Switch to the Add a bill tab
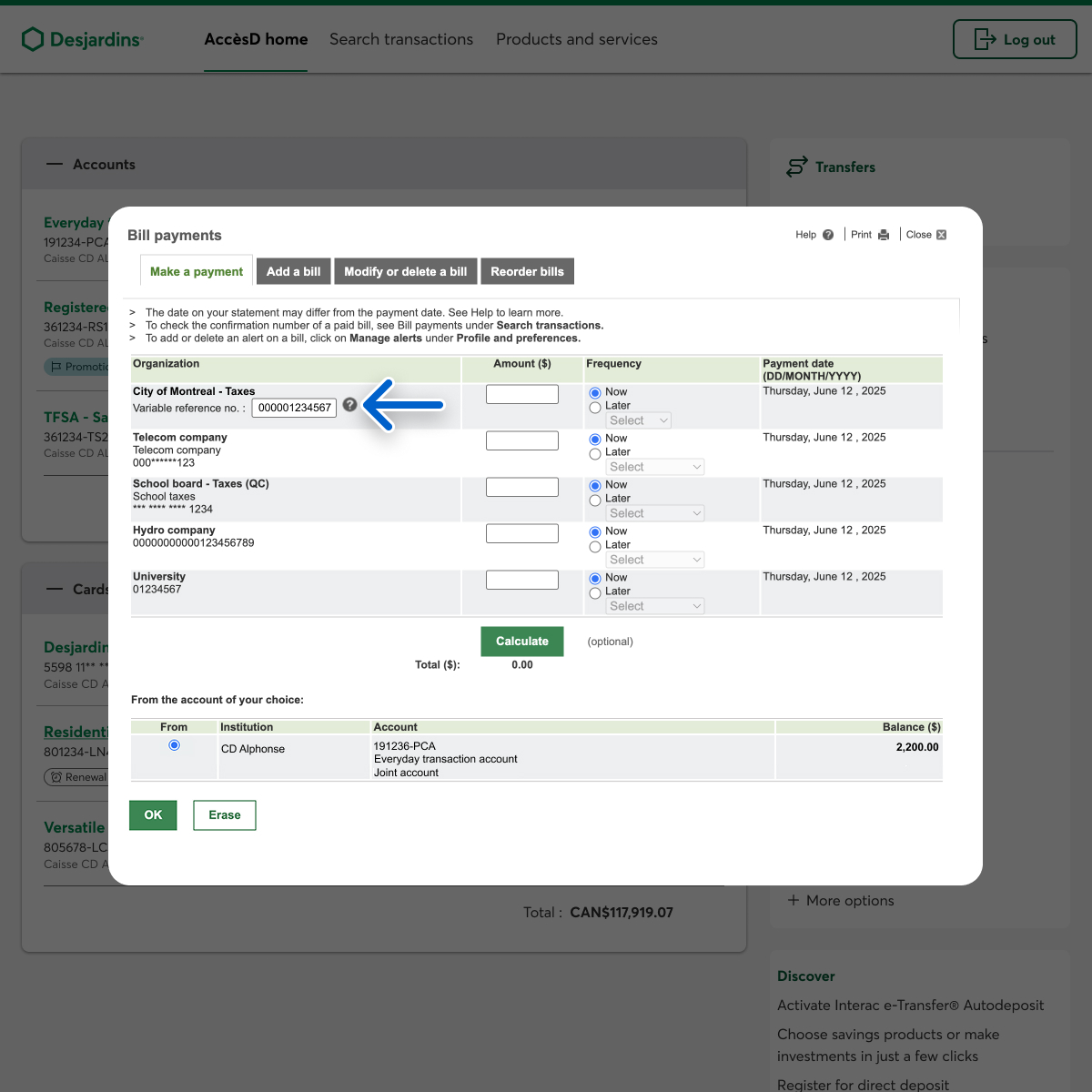Image resolution: width=1092 pixels, height=1092 pixels. [293, 271]
